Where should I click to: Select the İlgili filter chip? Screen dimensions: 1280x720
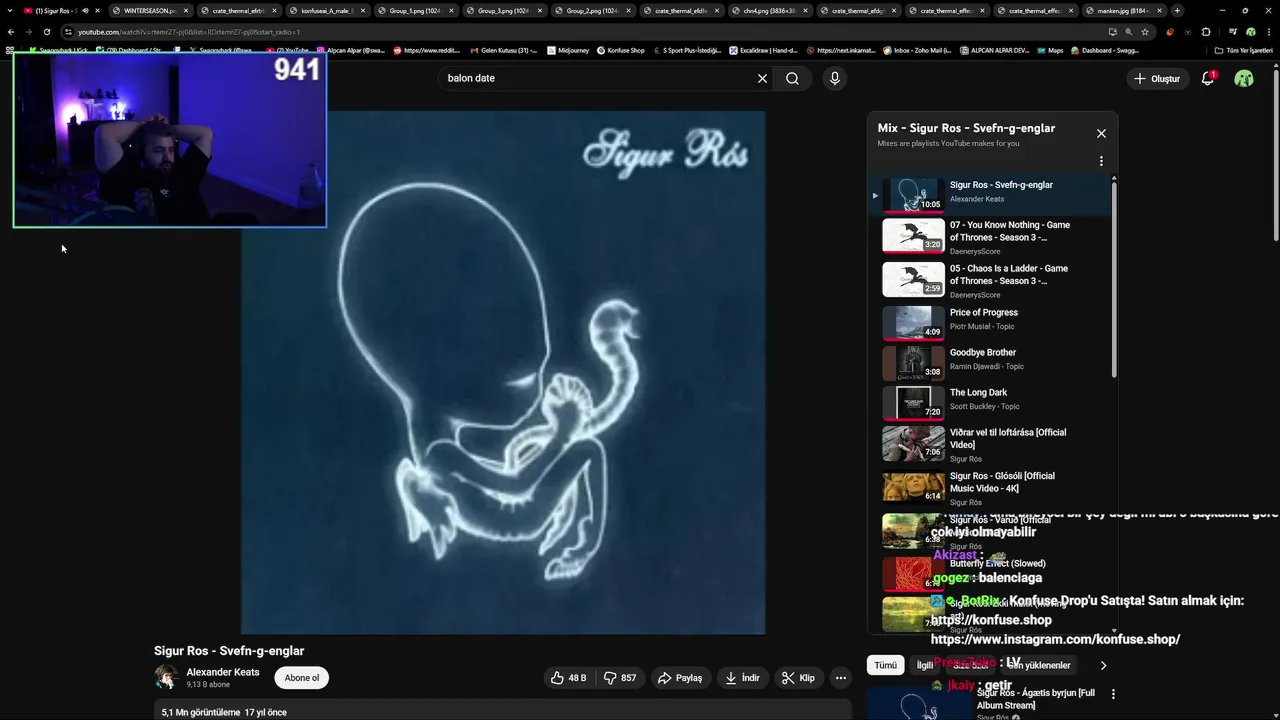click(925, 665)
